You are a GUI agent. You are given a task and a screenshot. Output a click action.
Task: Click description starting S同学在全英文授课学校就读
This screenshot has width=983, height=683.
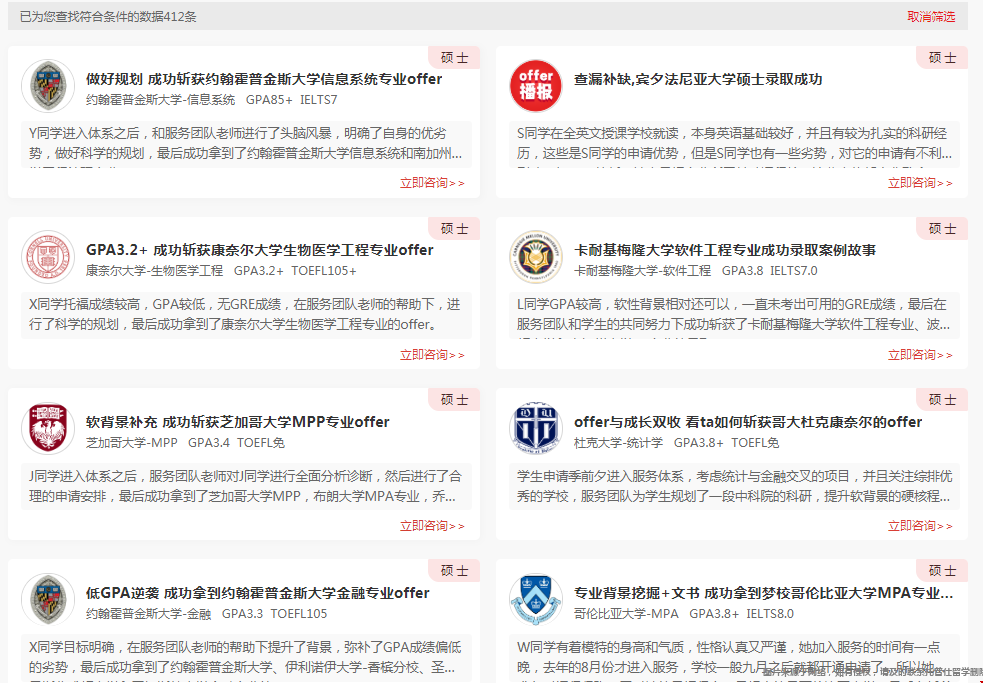[734, 144]
